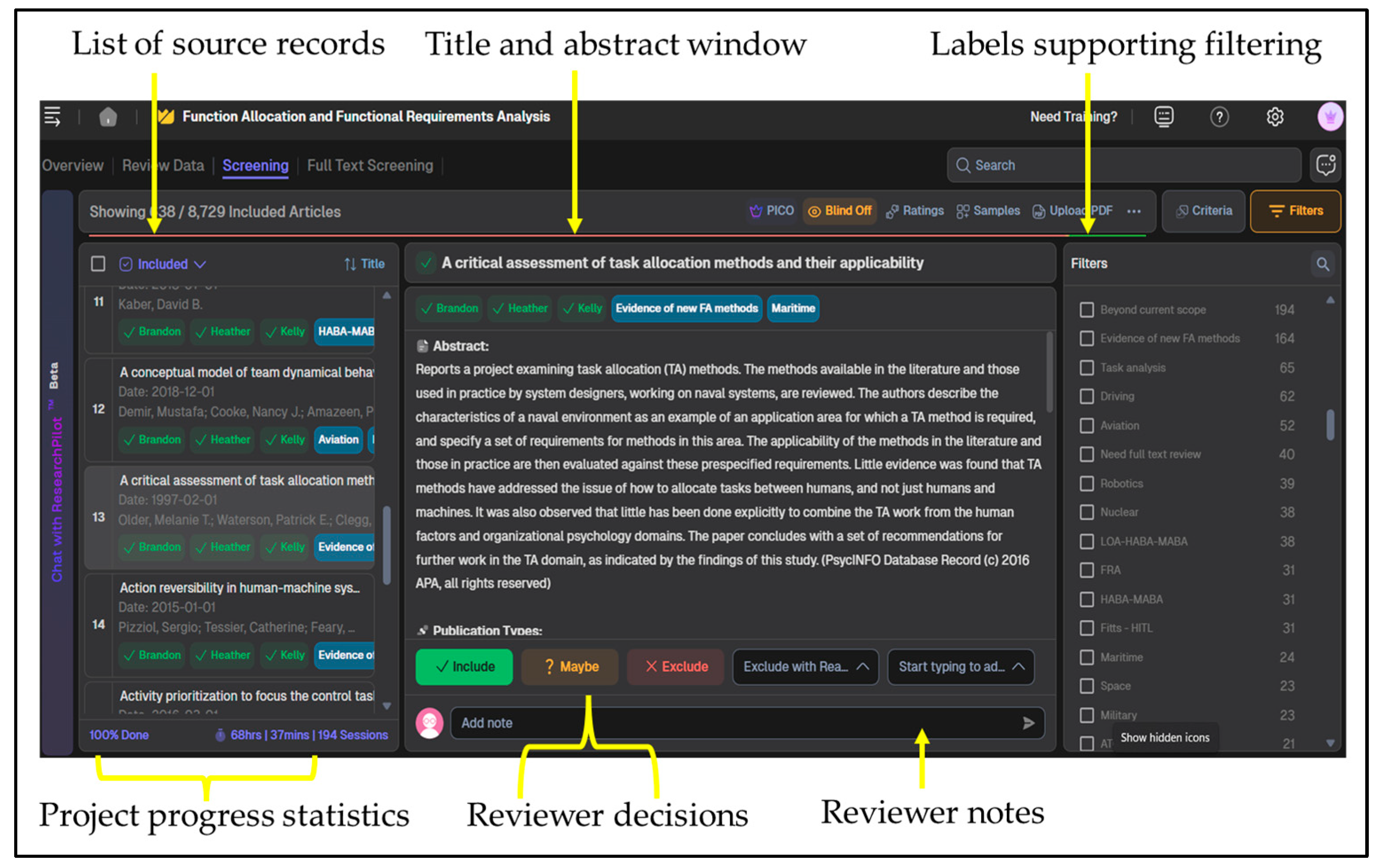Screen dimensions: 1379x868
Task: Tick the select-all checkbox in the records list
Action: click(x=98, y=264)
